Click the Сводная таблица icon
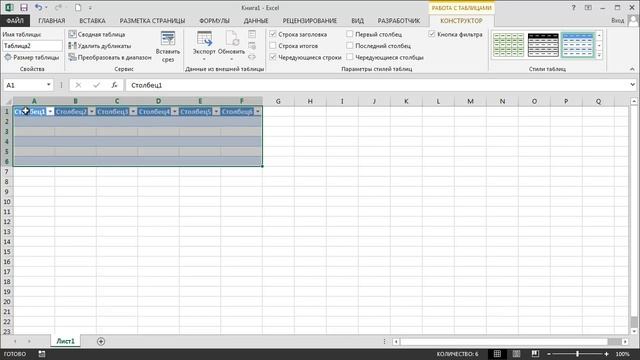Screen dimensions: 640x360 point(72,34)
